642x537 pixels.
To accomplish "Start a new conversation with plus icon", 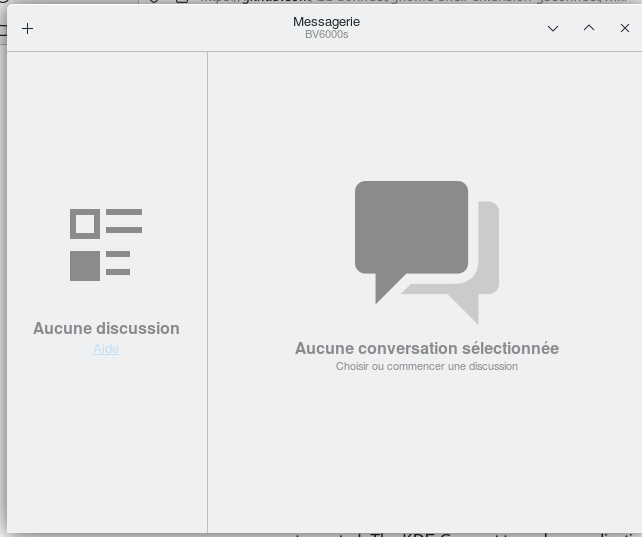I will tap(27, 29).
